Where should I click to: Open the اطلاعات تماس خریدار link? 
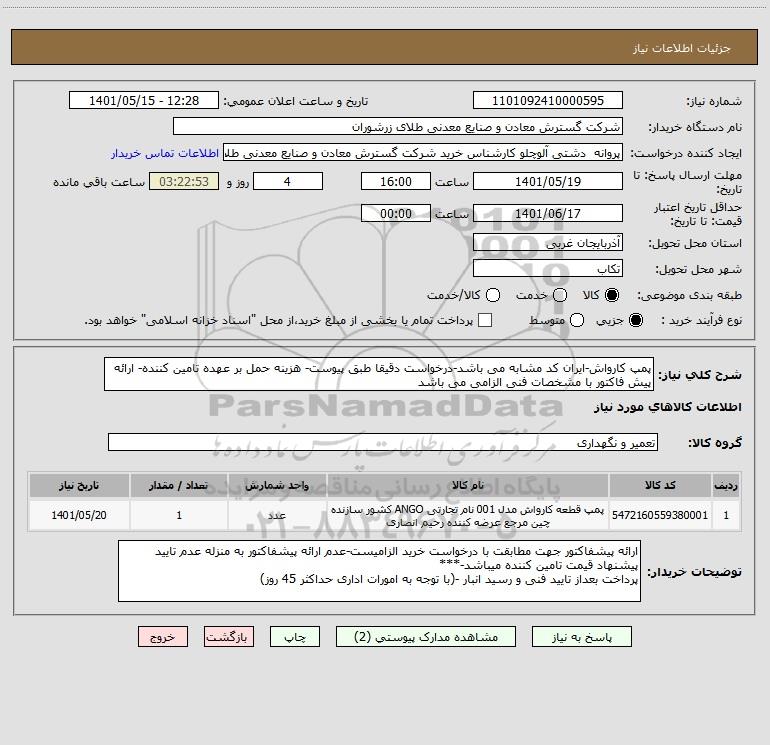(165, 153)
